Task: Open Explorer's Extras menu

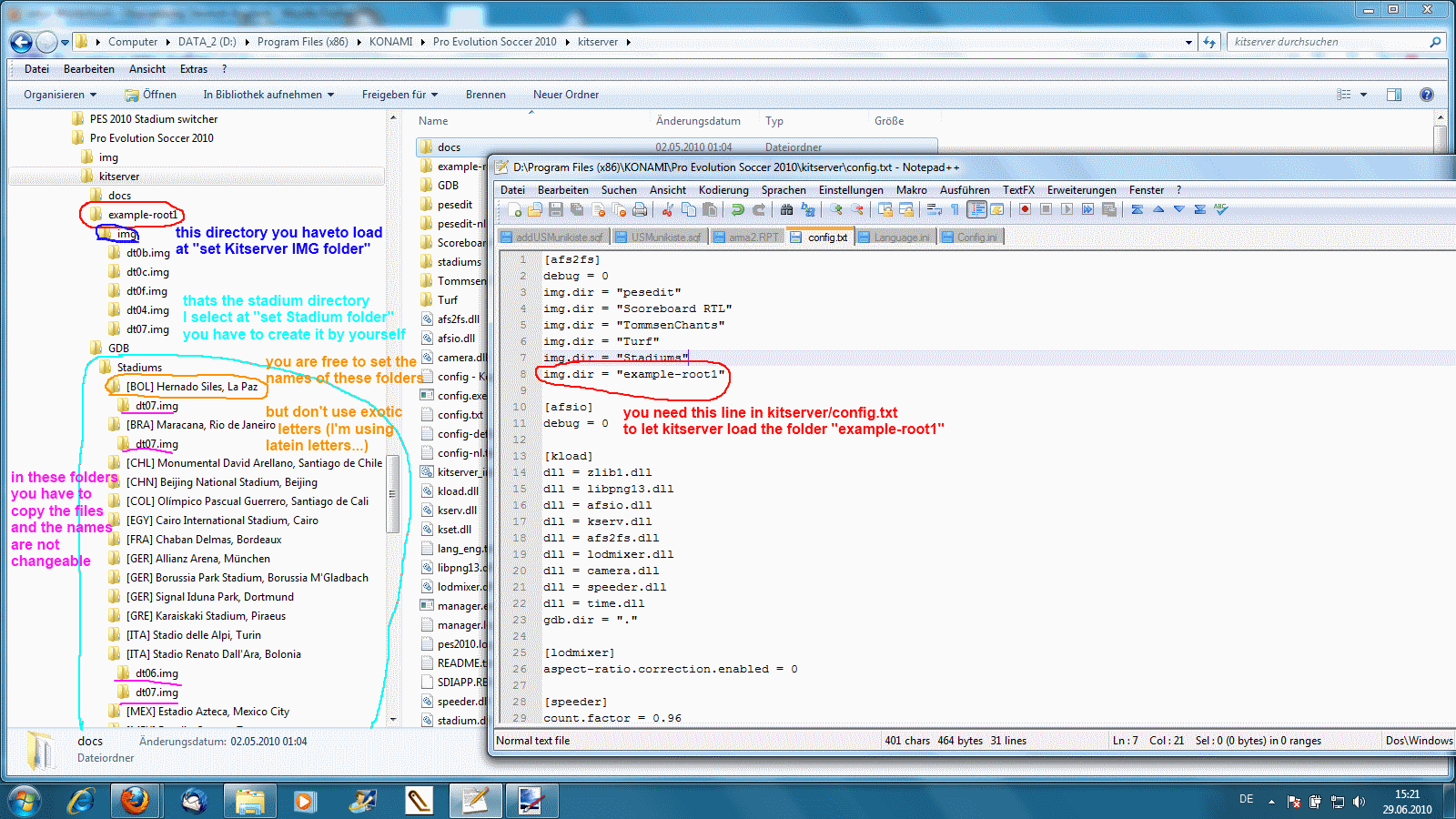Action: click(193, 69)
